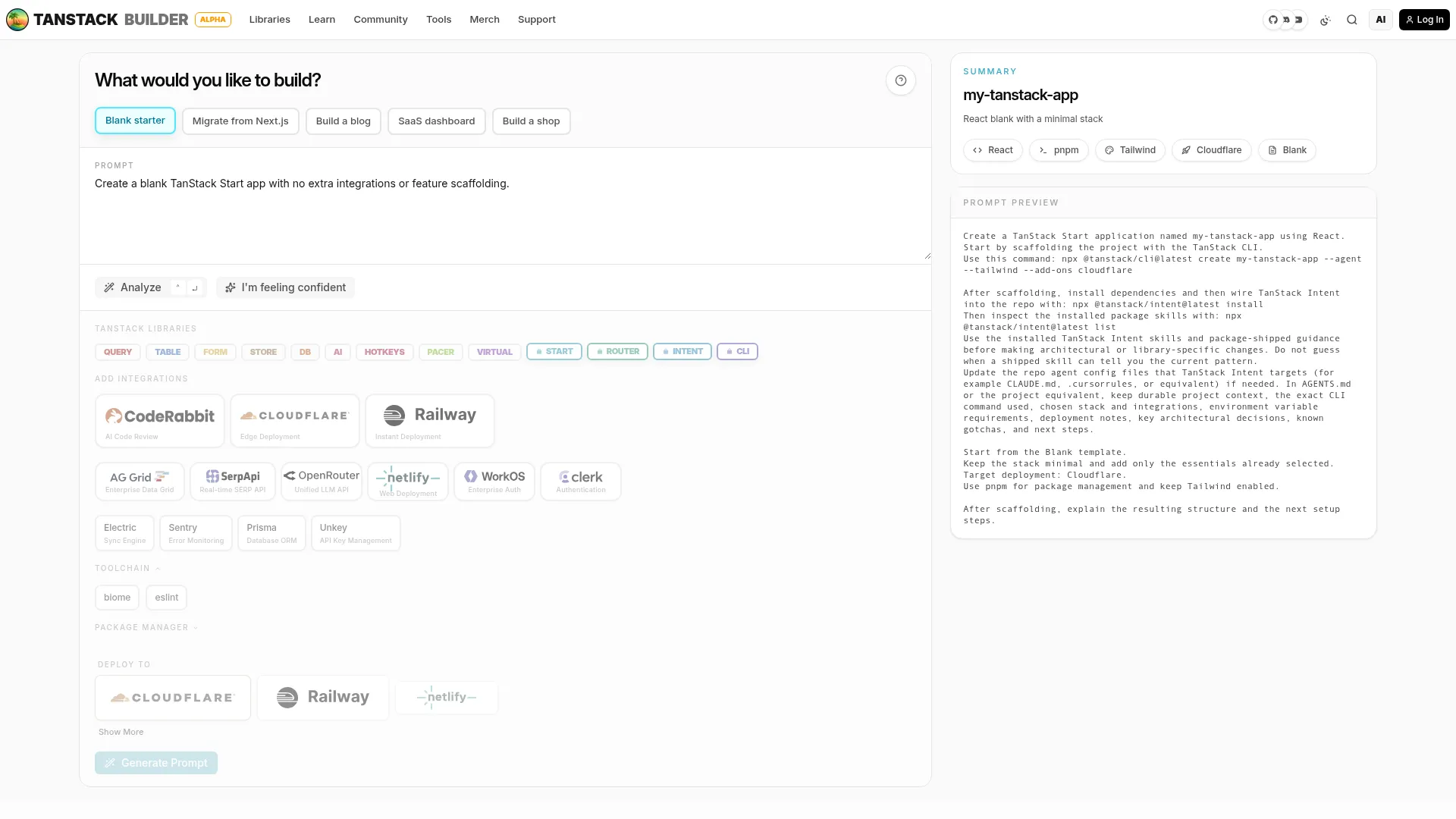The width and height of the screenshot is (1456, 819).
Task: Open the help question-mark icon
Action: pos(900,80)
